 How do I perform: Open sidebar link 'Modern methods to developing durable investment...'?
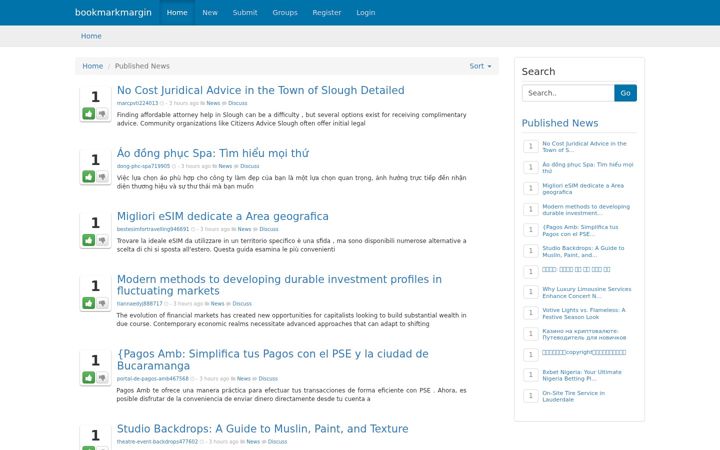click(x=586, y=210)
